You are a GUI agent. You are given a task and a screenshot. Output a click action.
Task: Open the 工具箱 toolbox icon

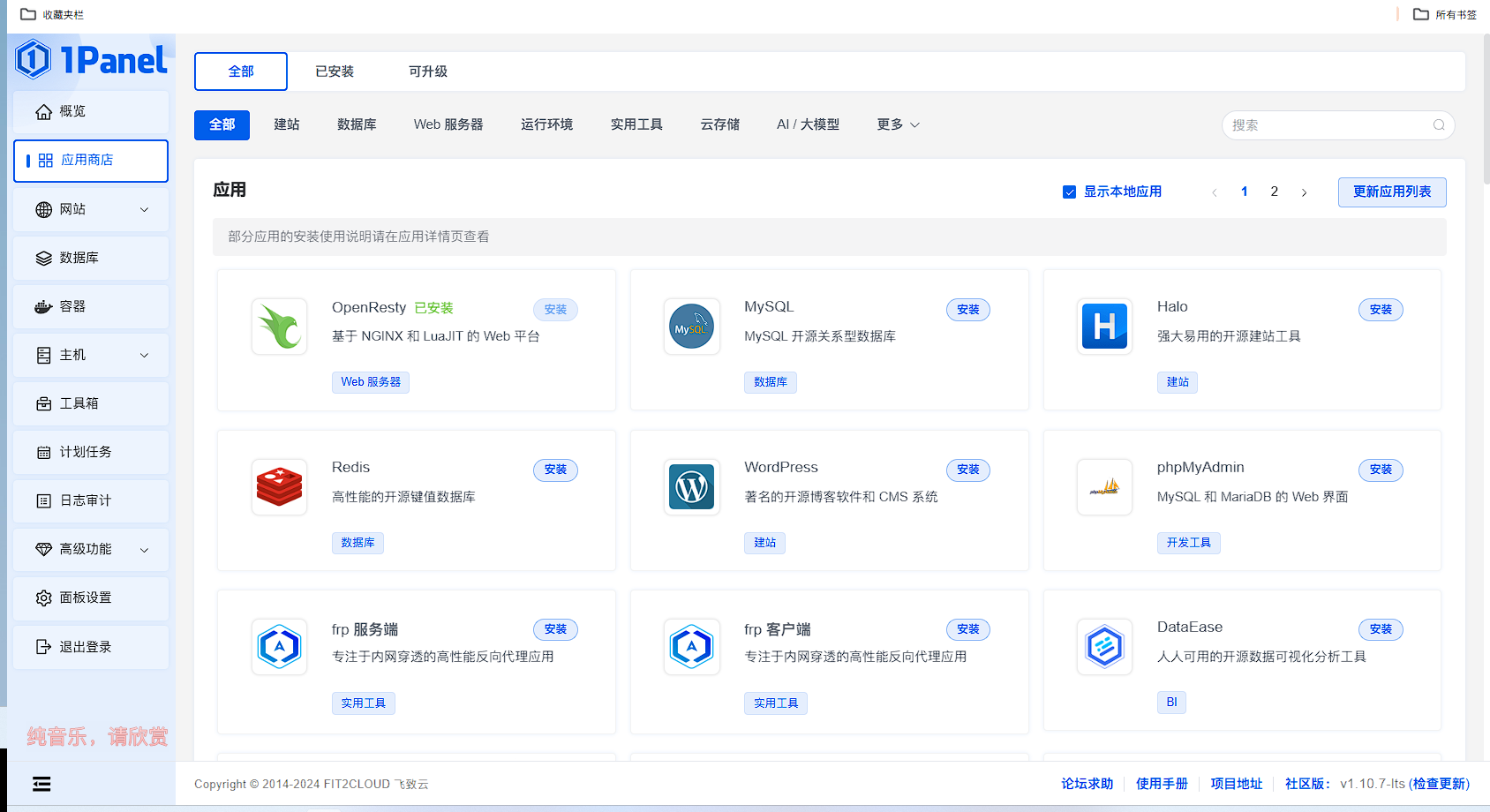click(43, 403)
